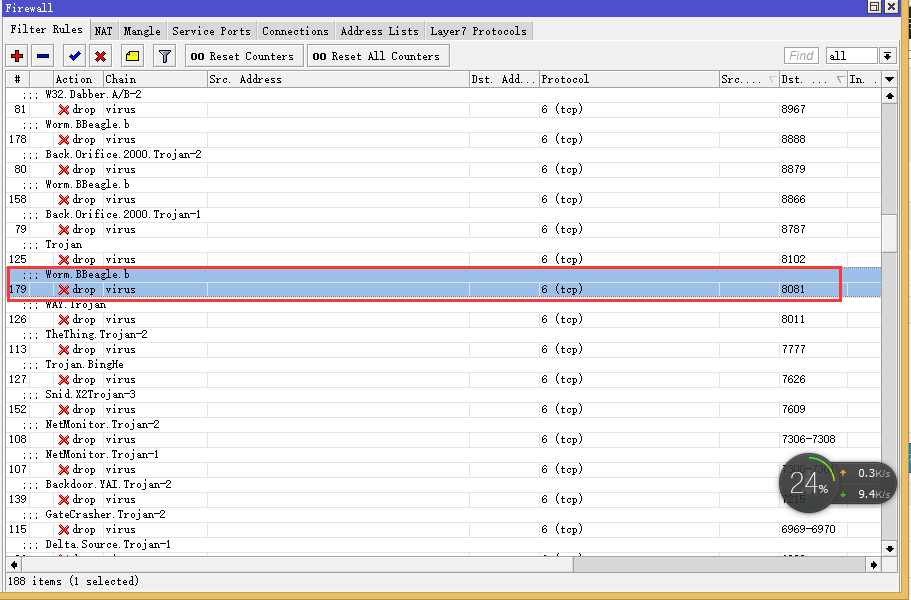Sort by the Action column header
This screenshot has width=911, height=600.
tap(78, 80)
